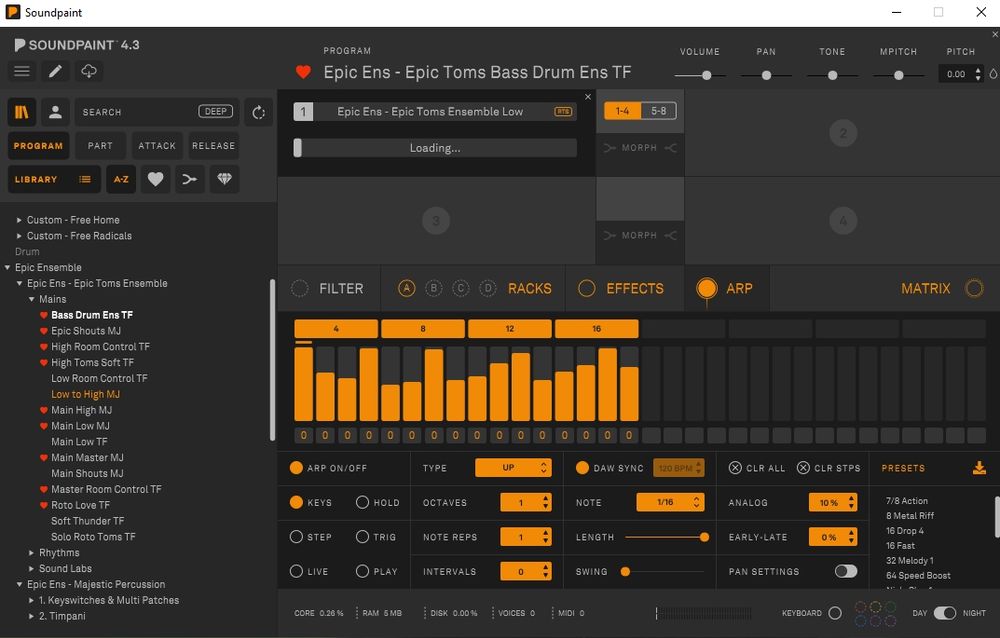Toggle the PAN SETTINGS switch
The image size is (1000, 638).
[846, 571]
